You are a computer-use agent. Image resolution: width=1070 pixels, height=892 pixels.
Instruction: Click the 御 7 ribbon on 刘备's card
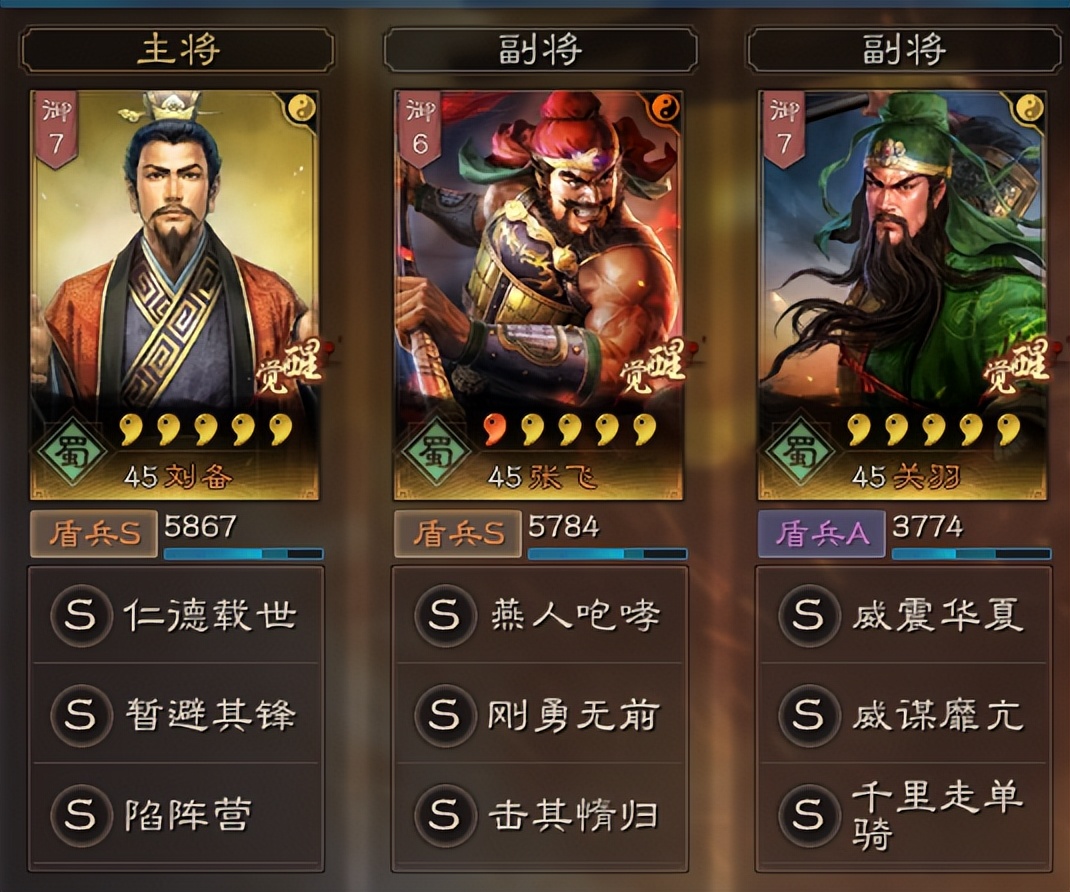[x=56, y=130]
